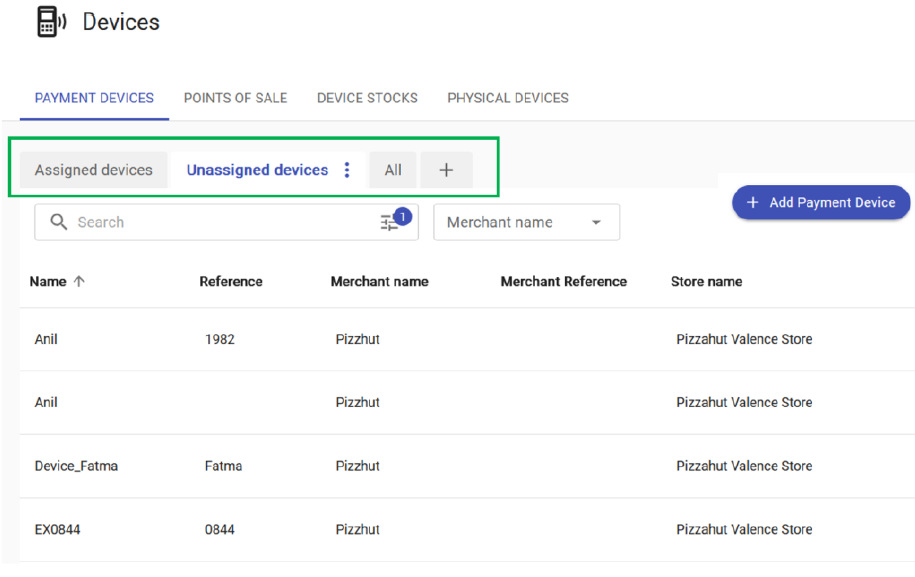915x577 pixels.
Task: Sort by the Store name column header
Action: (706, 282)
